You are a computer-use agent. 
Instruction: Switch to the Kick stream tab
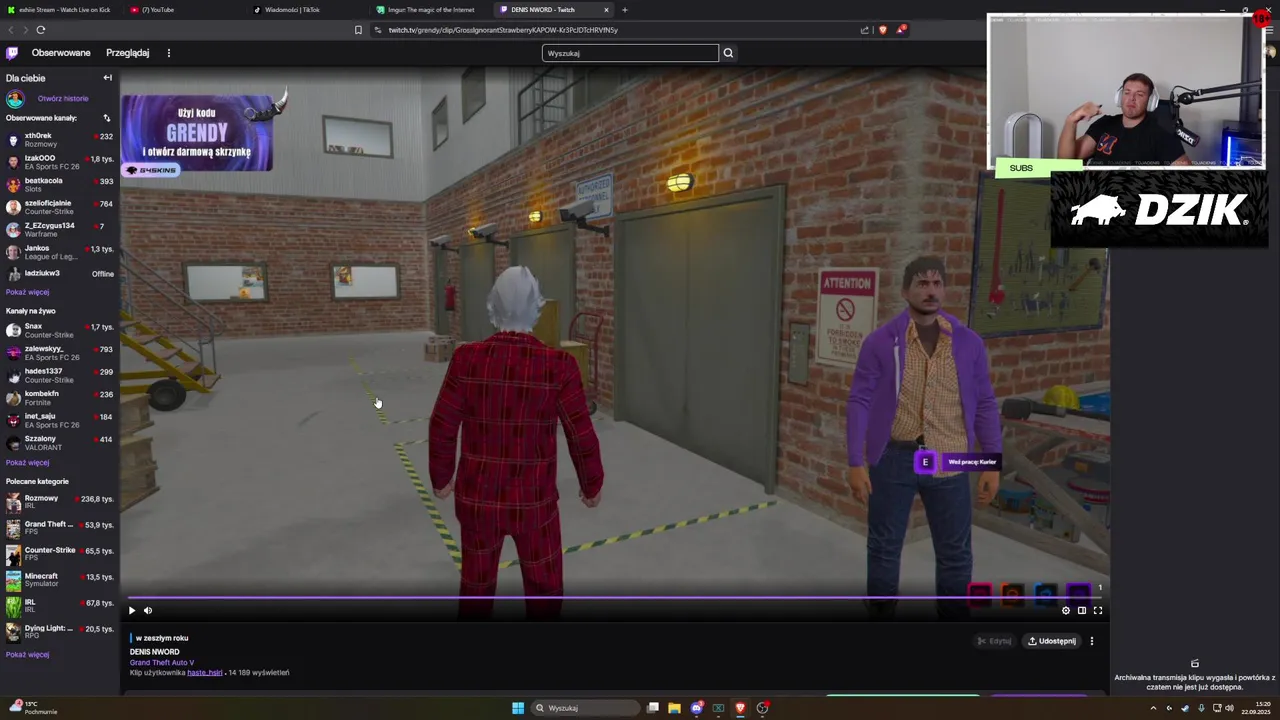[x=60, y=10]
